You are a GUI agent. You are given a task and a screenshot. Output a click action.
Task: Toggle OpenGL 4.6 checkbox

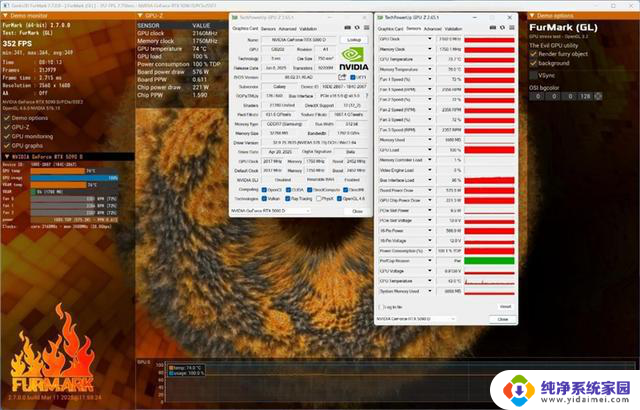pos(339,199)
